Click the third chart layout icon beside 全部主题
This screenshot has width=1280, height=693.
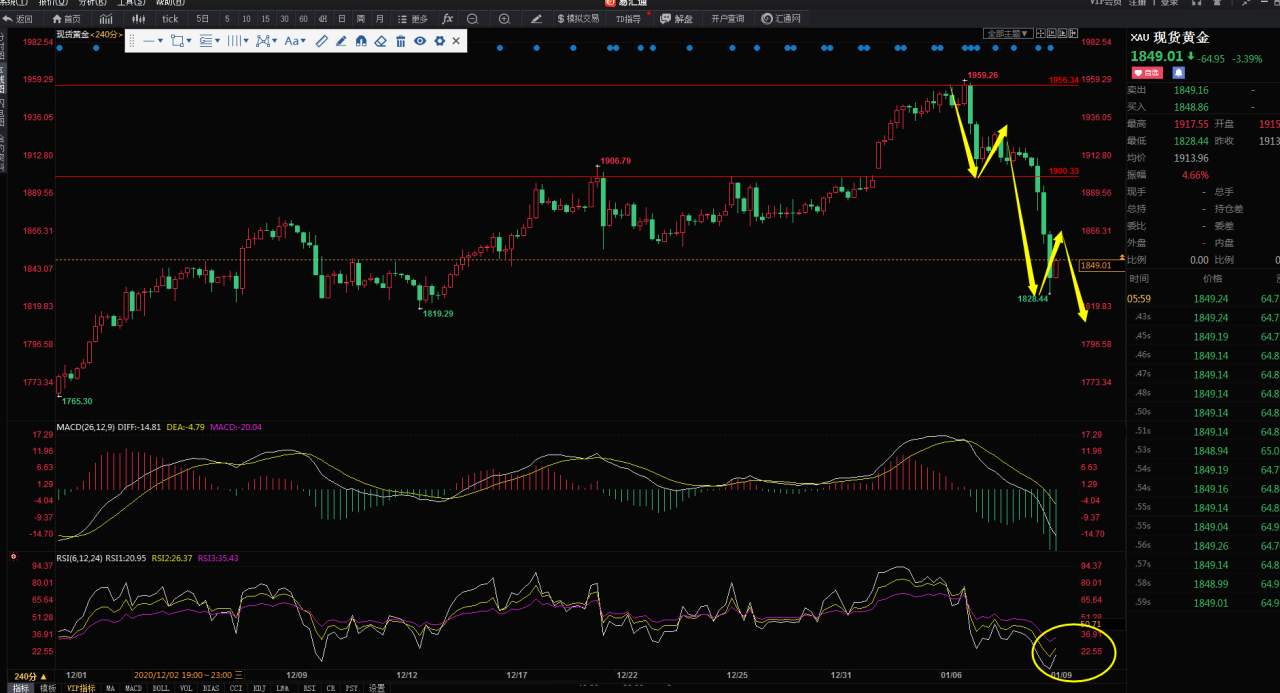coord(1062,33)
